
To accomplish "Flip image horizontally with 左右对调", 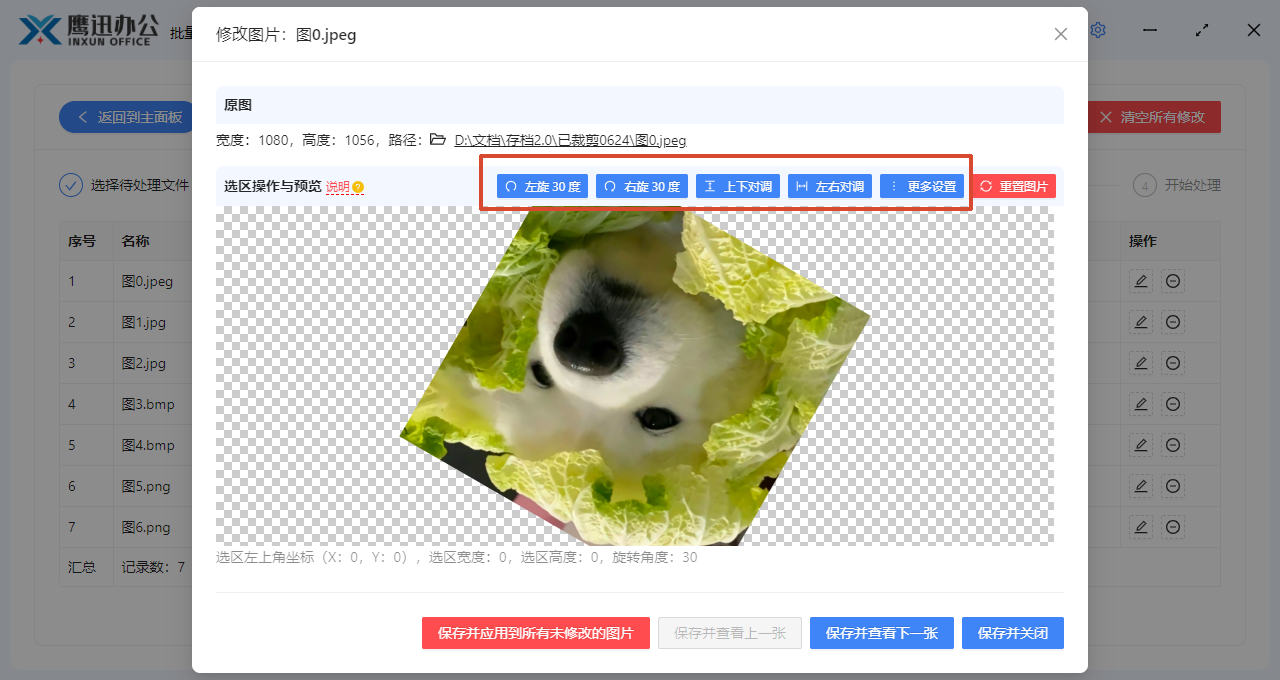I will [x=830, y=186].
